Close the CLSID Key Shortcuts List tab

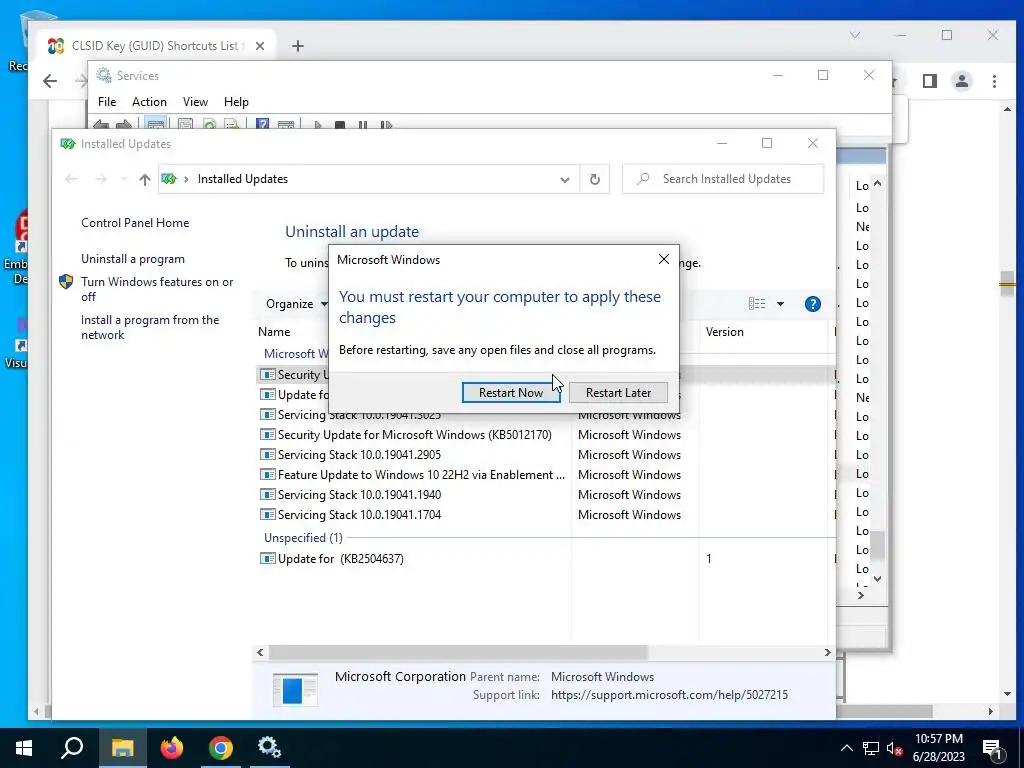pos(259,46)
